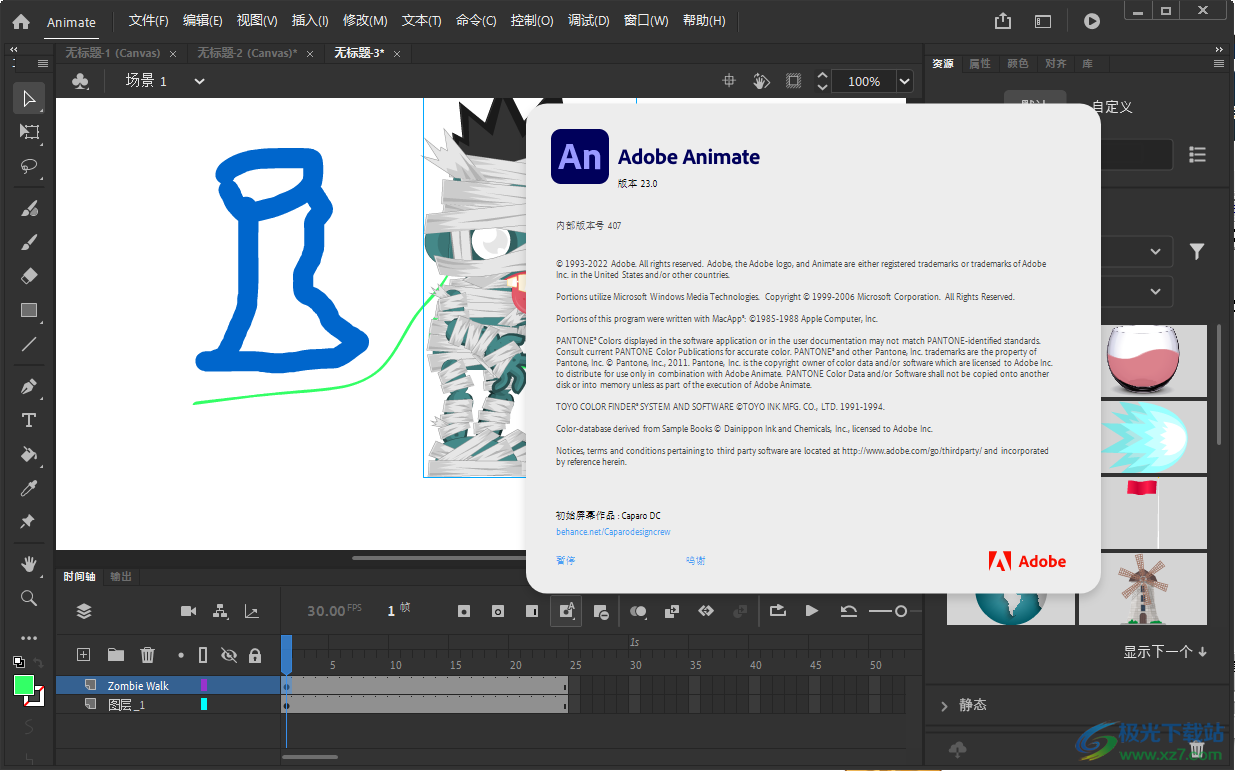Switch to the 属性 panel tab
Image resolution: width=1235 pixels, height=771 pixels.
click(980, 63)
